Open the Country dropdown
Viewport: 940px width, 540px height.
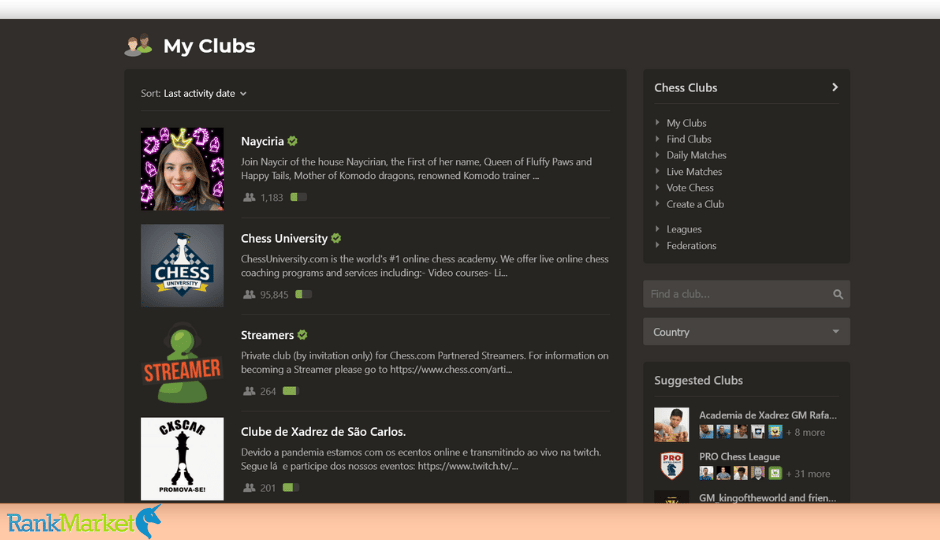746,331
